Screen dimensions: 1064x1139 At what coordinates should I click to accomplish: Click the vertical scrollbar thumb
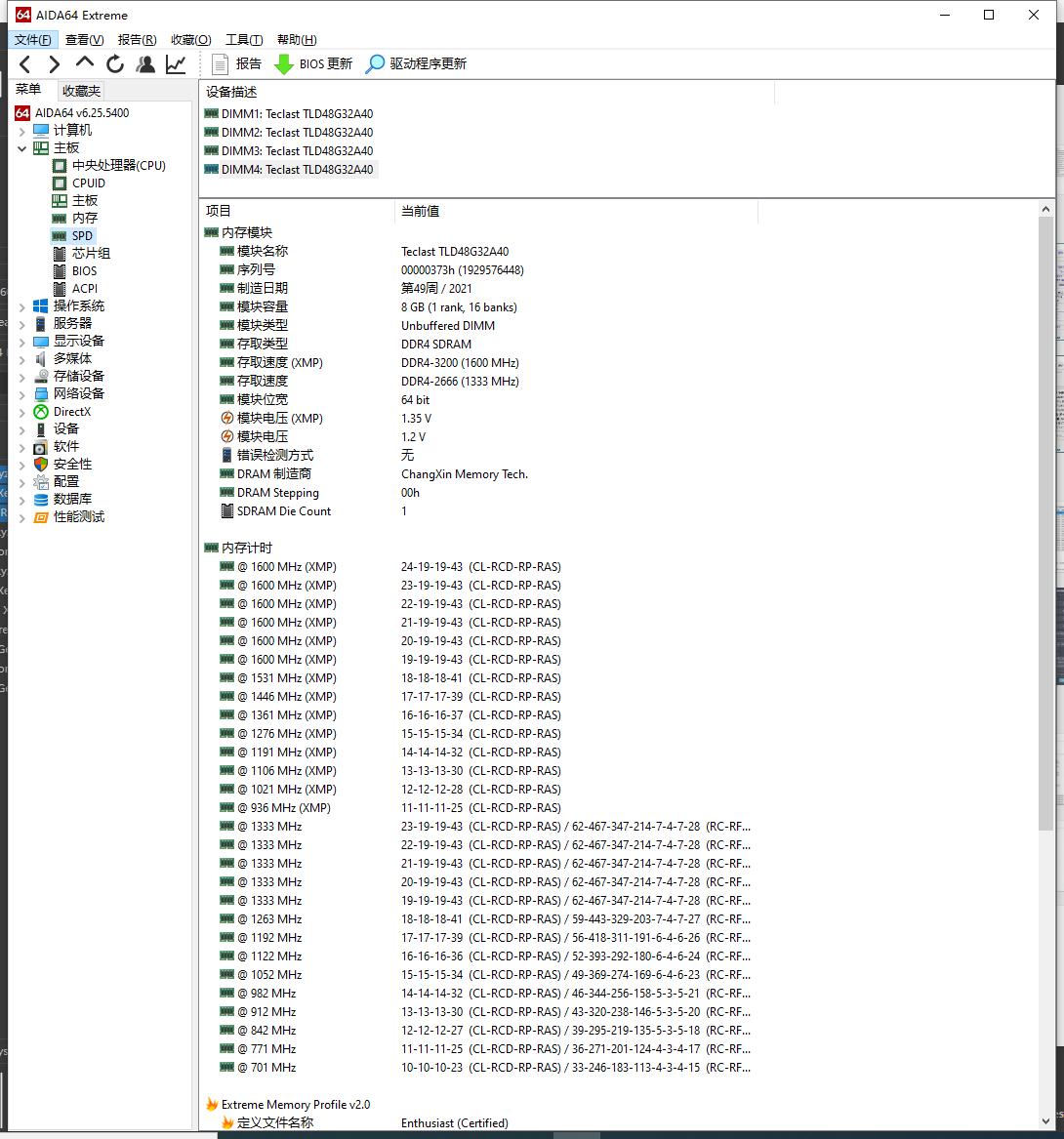coord(1045,523)
